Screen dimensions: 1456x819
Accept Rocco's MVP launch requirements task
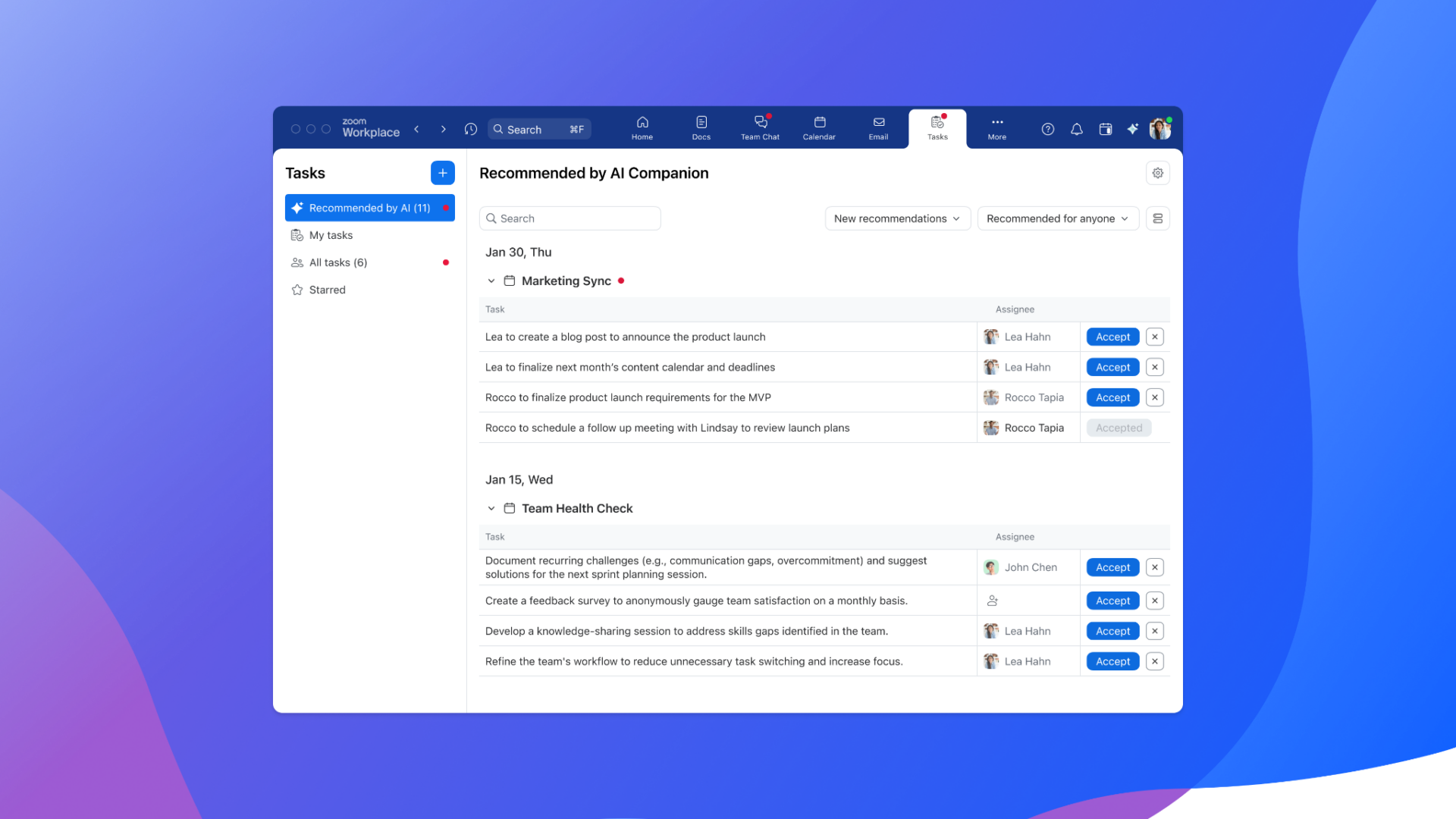click(1112, 397)
